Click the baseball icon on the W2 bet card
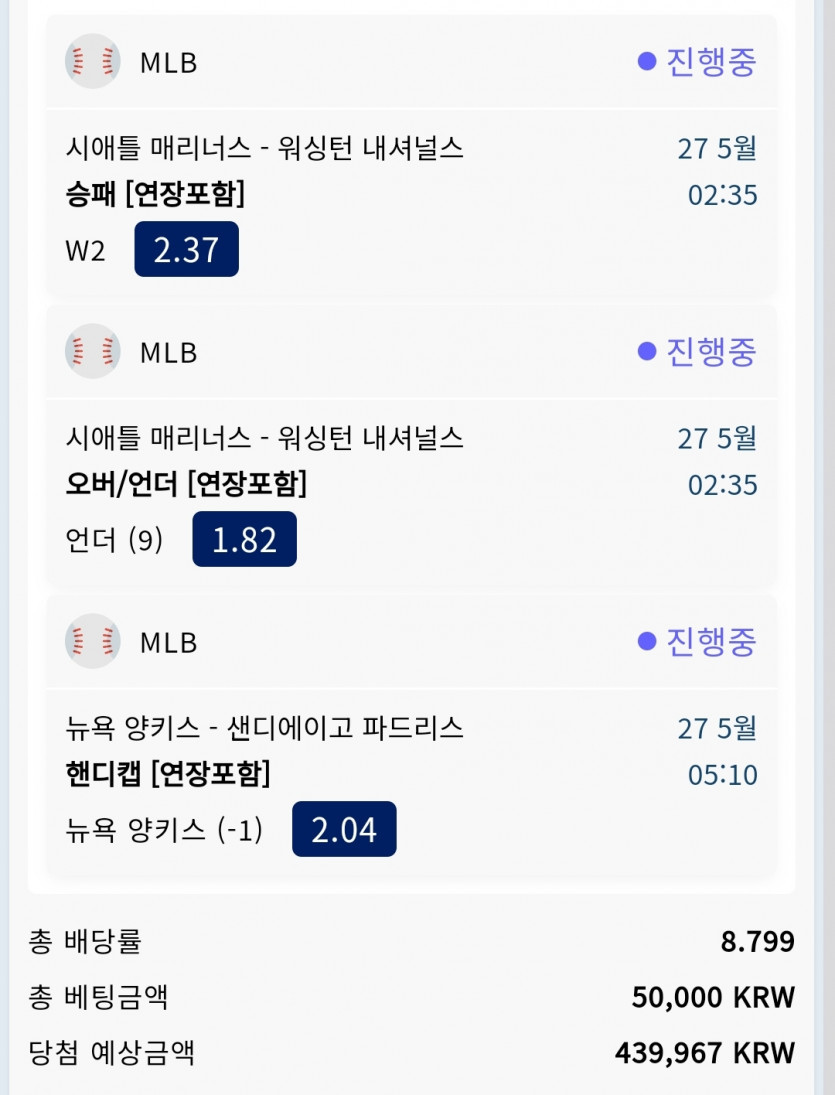 coord(93,62)
